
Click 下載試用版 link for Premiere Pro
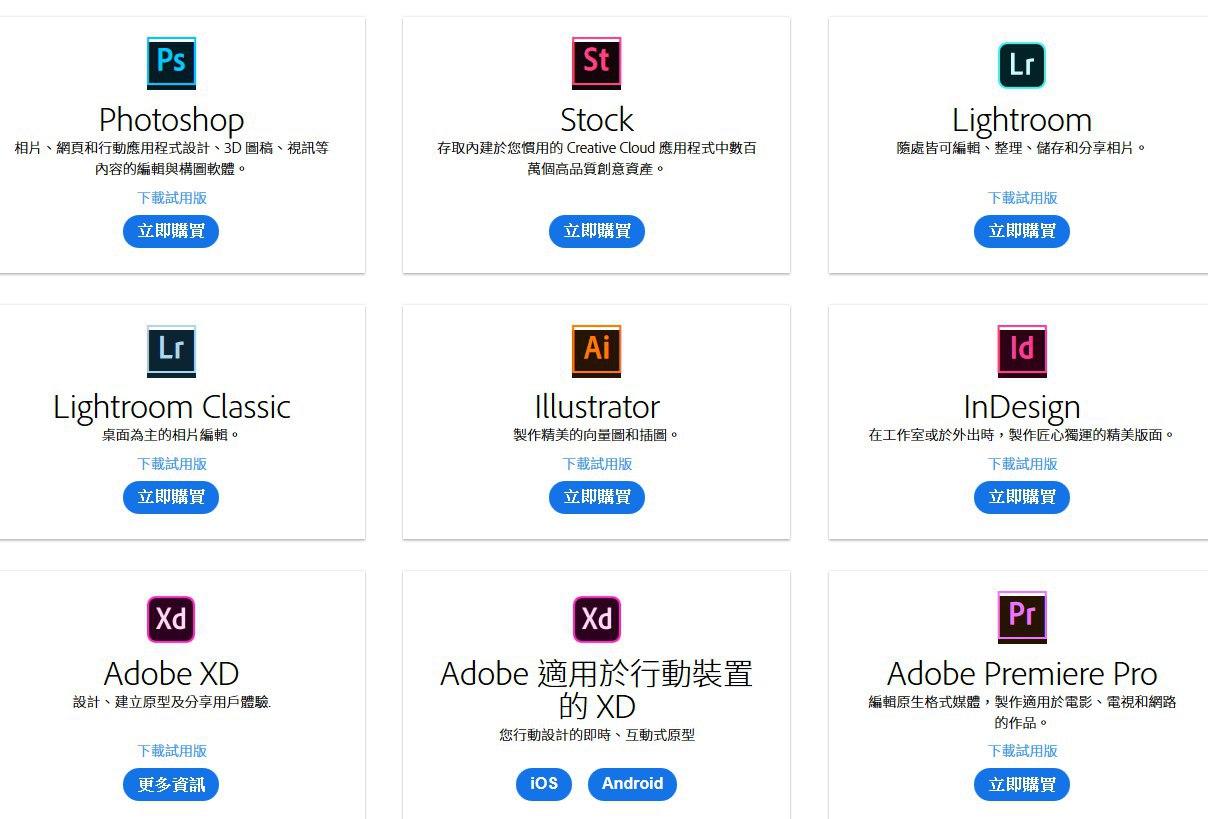point(1022,751)
